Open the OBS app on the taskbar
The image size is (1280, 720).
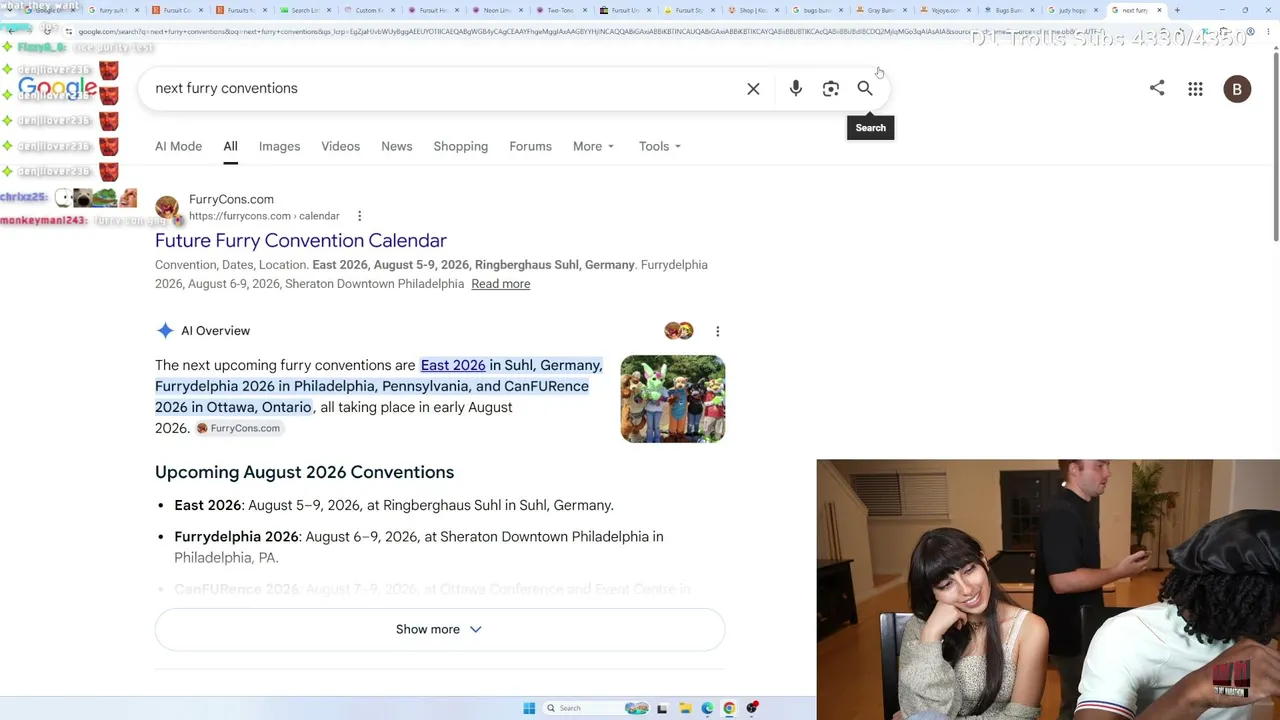[x=752, y=708]
